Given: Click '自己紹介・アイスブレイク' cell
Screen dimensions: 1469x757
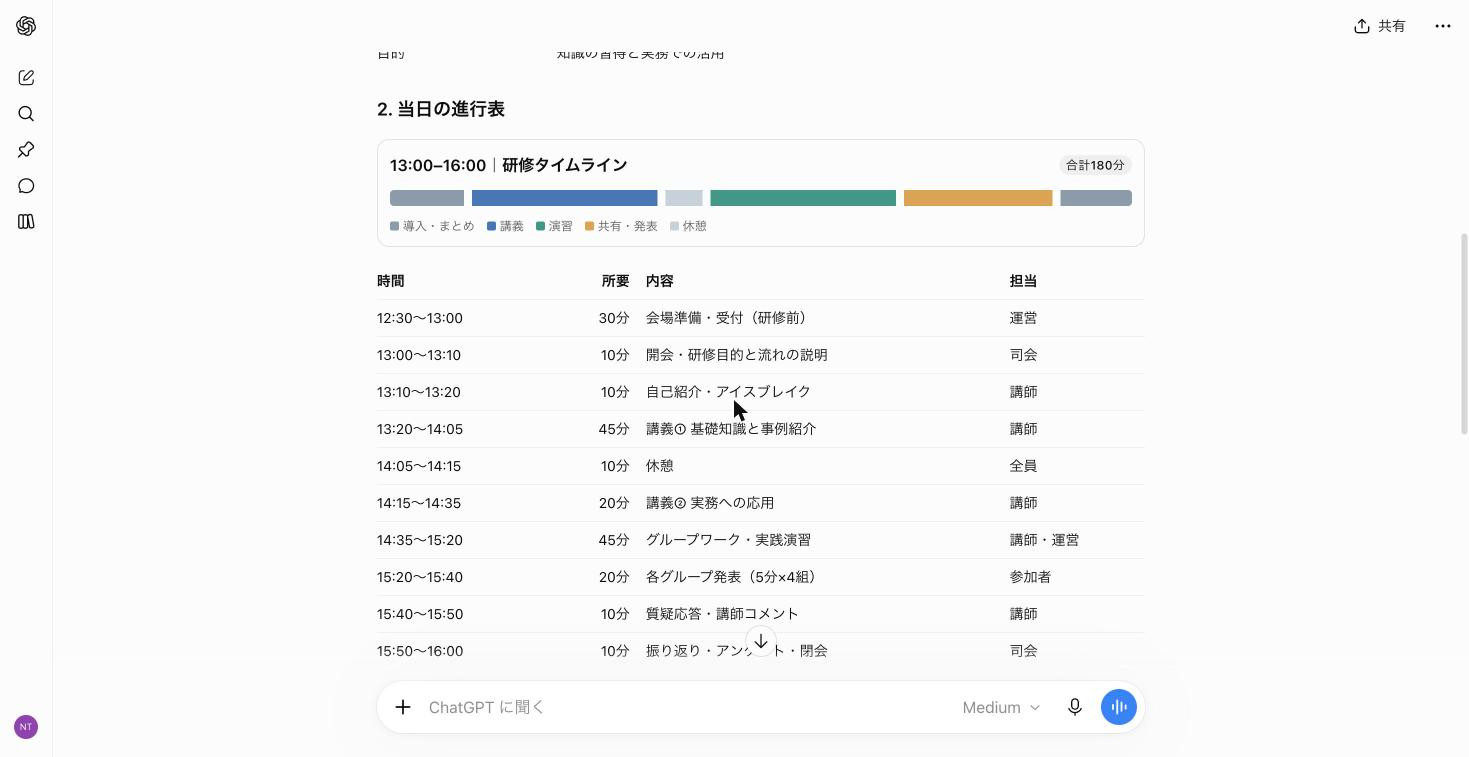Looking at the screenshot, I should coord(729,392).
